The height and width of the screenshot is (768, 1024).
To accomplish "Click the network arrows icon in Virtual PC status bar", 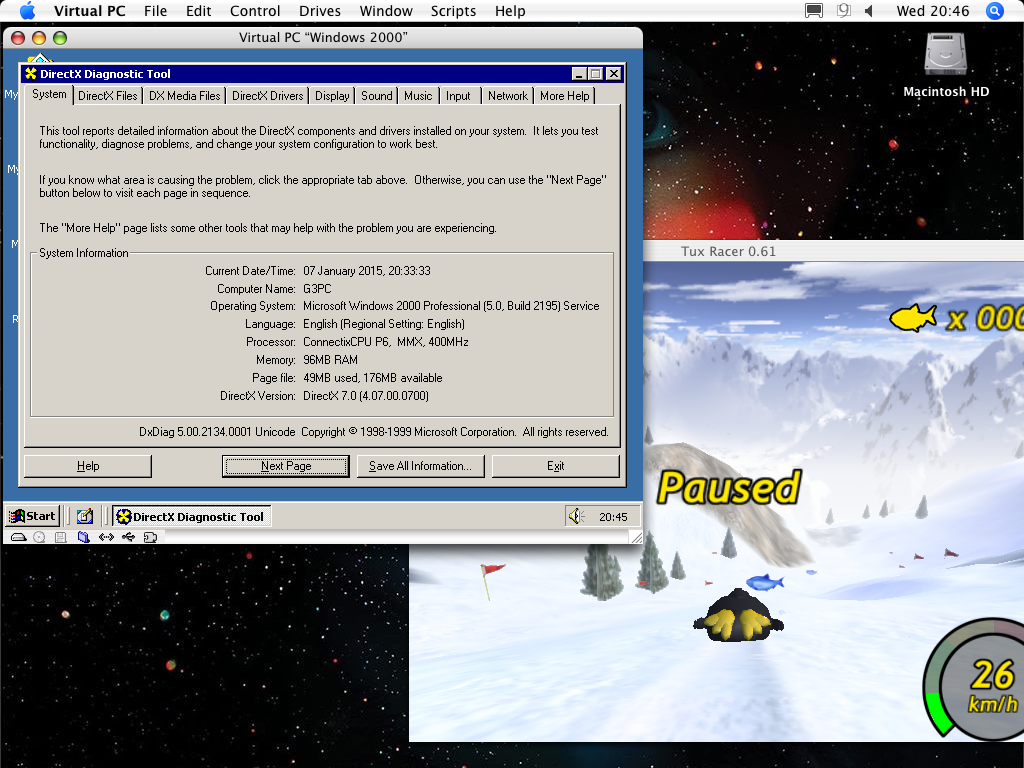I will click(106, 537).
